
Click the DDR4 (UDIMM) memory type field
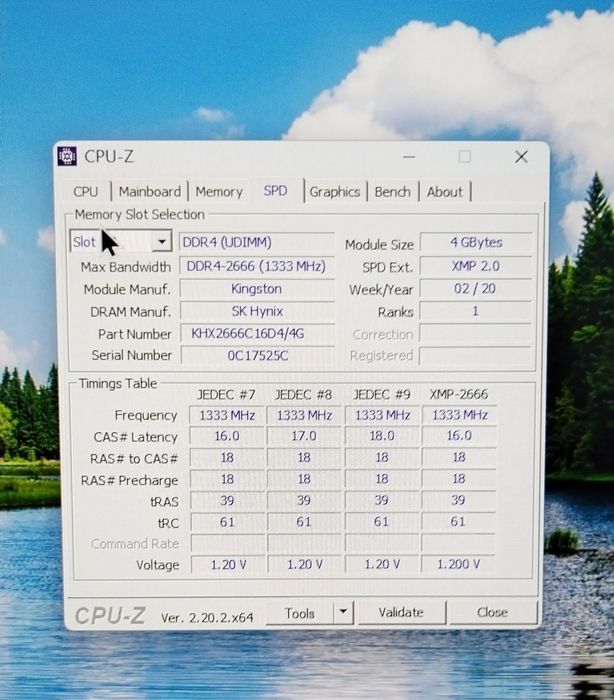click(257, 242)
